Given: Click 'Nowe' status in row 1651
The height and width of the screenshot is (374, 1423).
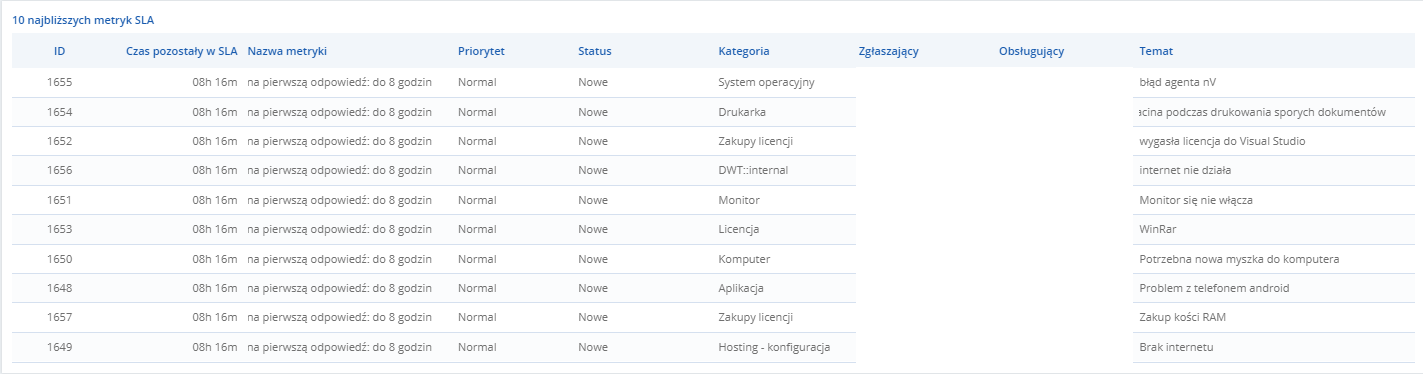Looking at the screenshot, I should tap(593, 200).
